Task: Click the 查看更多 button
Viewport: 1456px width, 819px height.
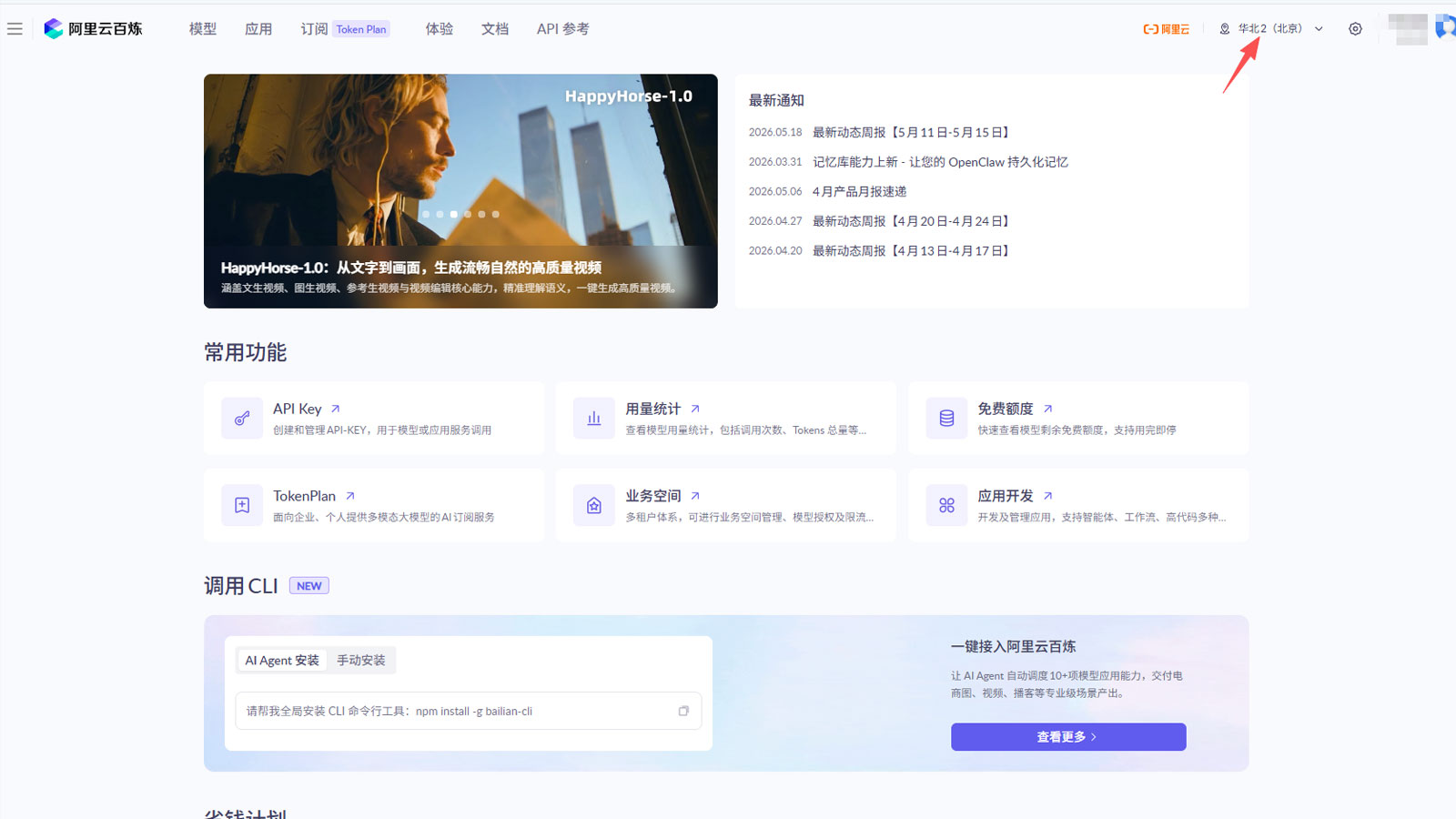Action: pos(1068,737)
